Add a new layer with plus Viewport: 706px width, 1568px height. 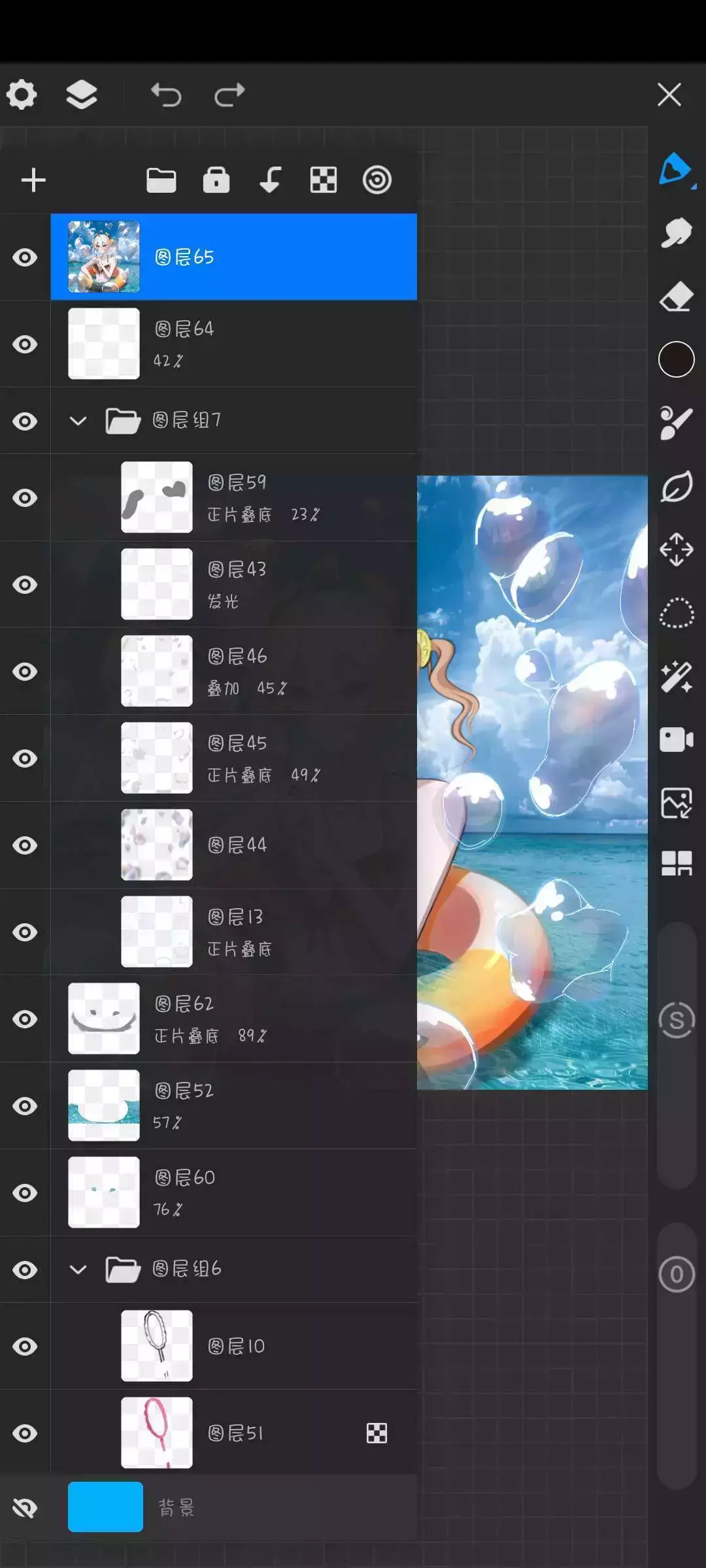[33, 180]
